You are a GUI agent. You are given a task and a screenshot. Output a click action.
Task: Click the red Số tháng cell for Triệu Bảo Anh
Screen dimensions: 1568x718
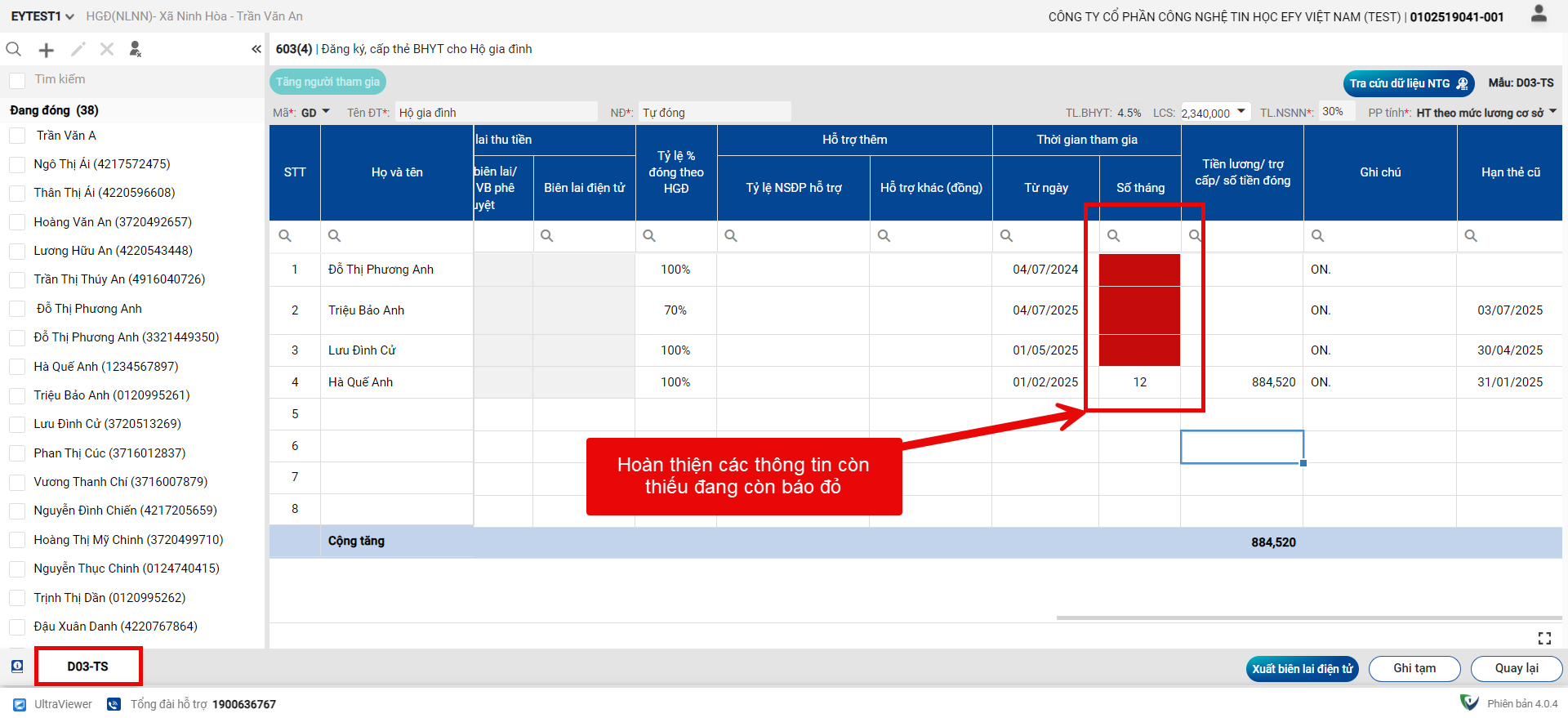pos(1139,310)
